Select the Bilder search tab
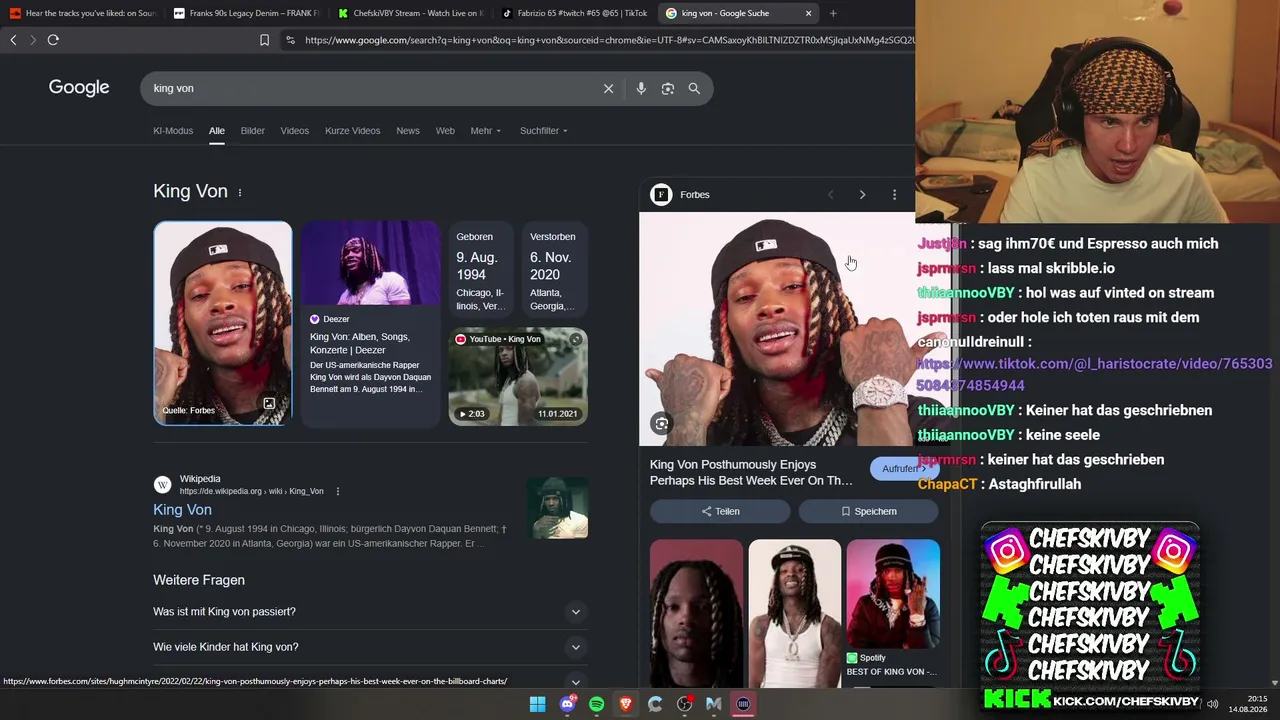The width and height of the screenshot is (1280, 720). pos(252,131)
